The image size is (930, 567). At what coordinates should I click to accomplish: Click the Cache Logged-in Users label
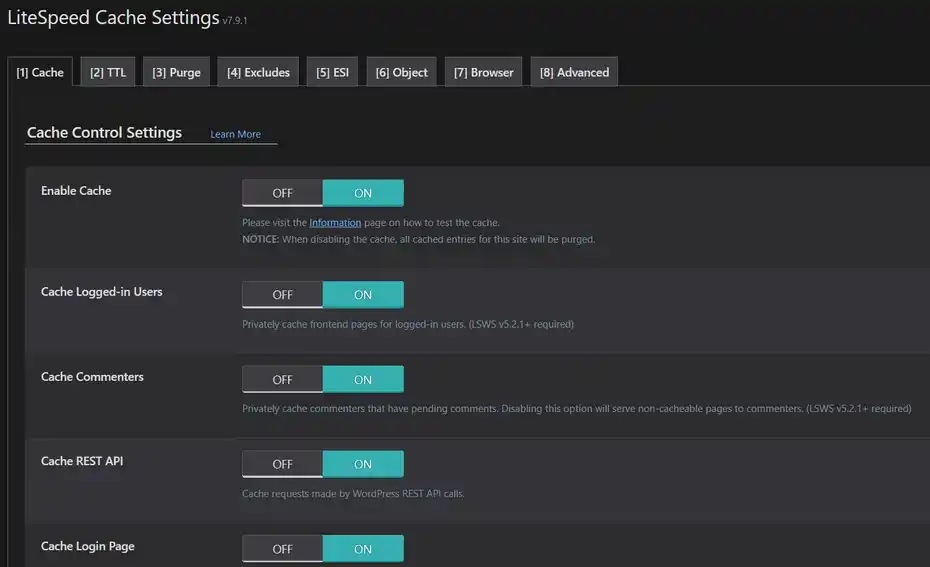(x=101, y=292)
